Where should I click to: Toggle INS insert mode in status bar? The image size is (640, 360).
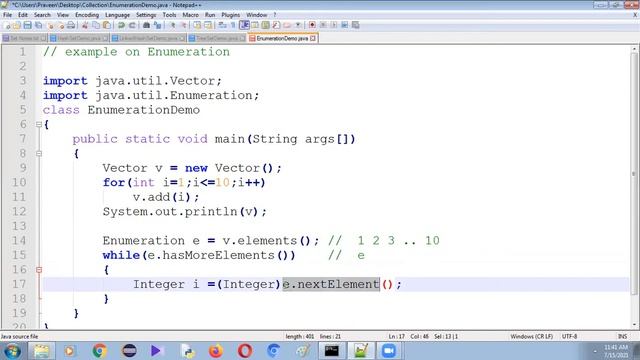pos(622,336)
